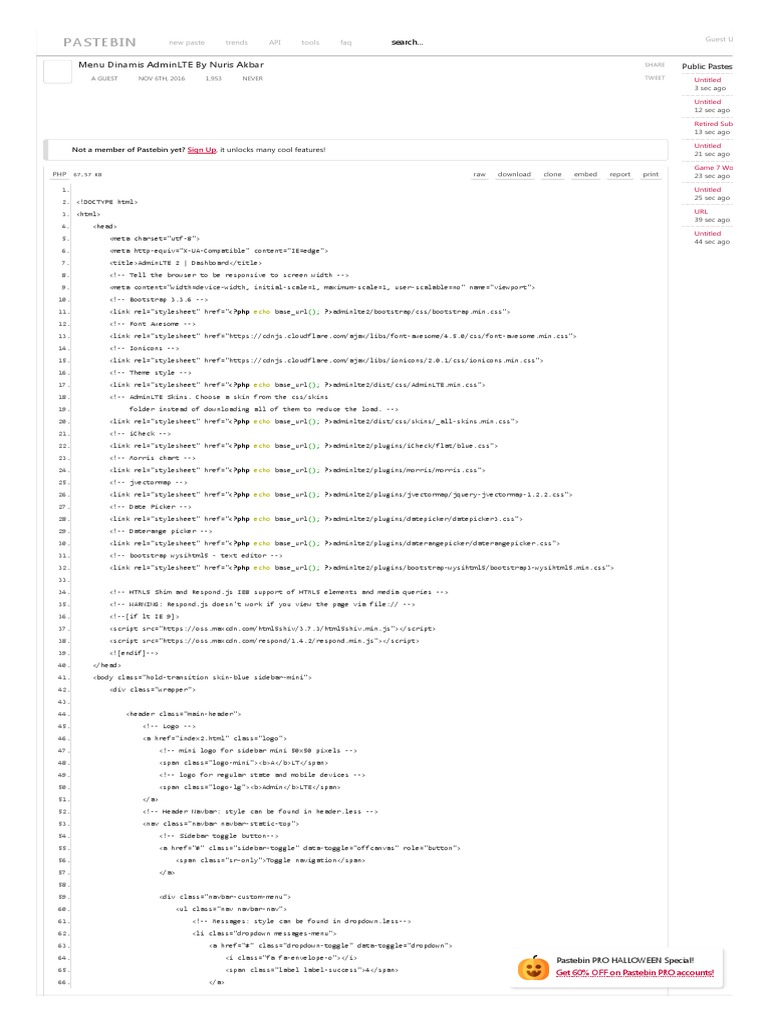Clone this paste
The width and height of the screenshot is (768, 1024).
point(552,174)
